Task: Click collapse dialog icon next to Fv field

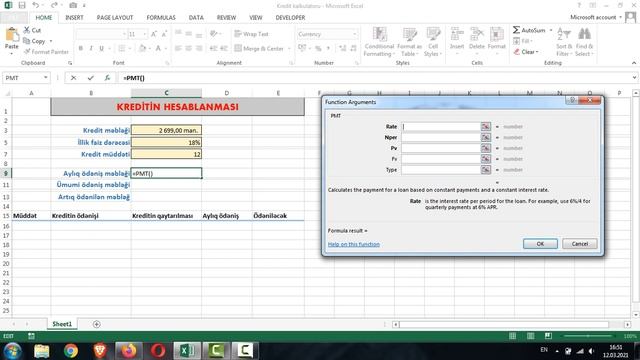Action: click(x=486, y=159)
